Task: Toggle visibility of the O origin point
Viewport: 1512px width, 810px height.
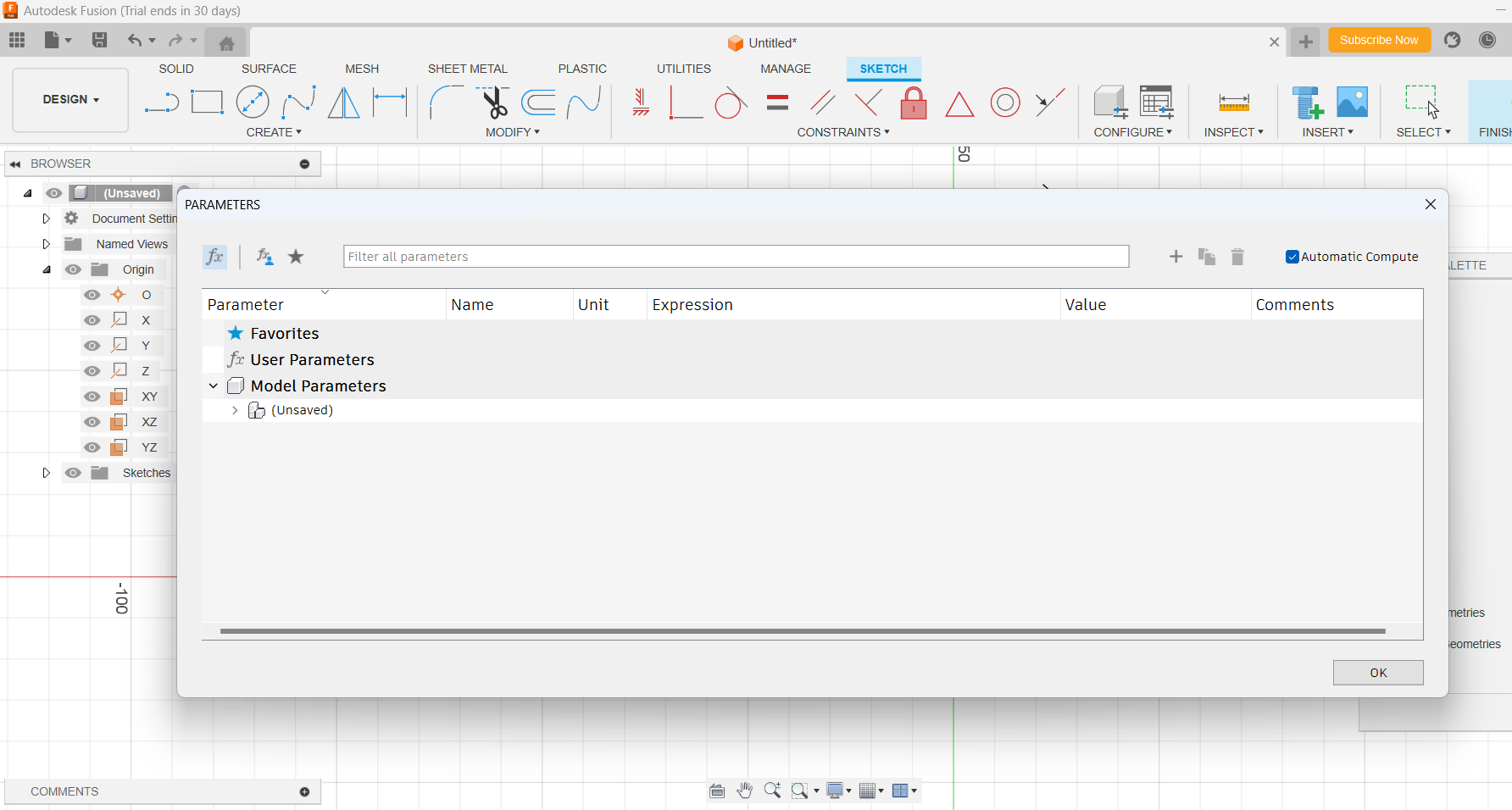Action: point(92,295)
